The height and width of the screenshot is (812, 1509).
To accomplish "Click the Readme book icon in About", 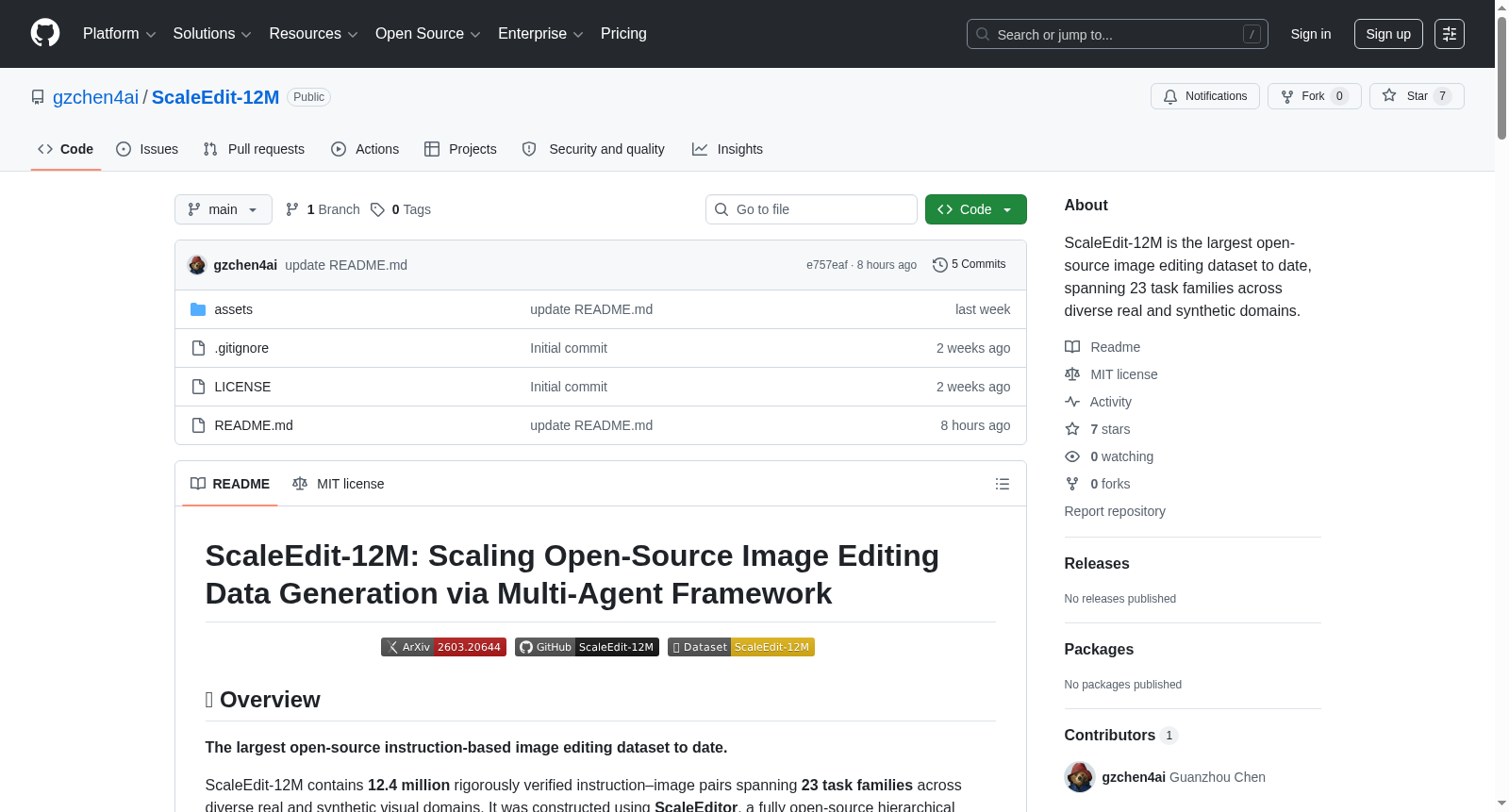I will coord(1072,347).
